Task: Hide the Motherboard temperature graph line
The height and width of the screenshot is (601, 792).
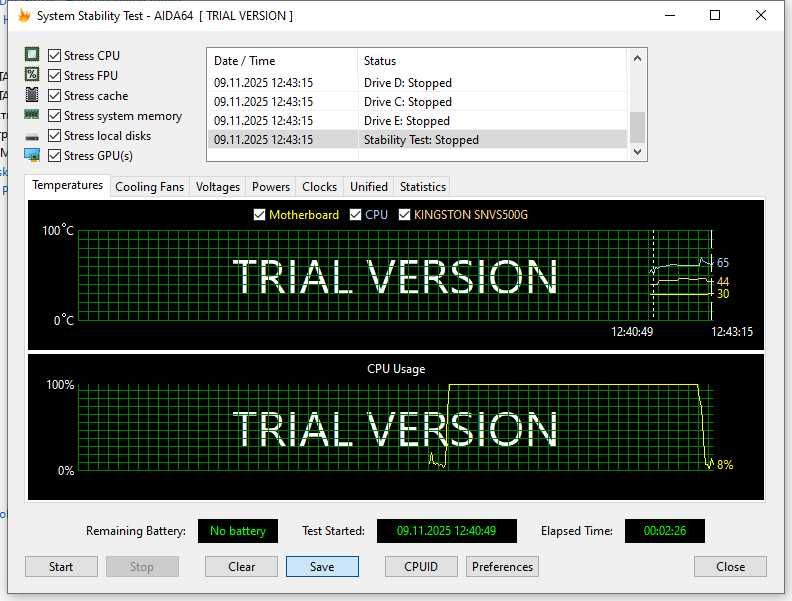Action: [x=259, y=215]
